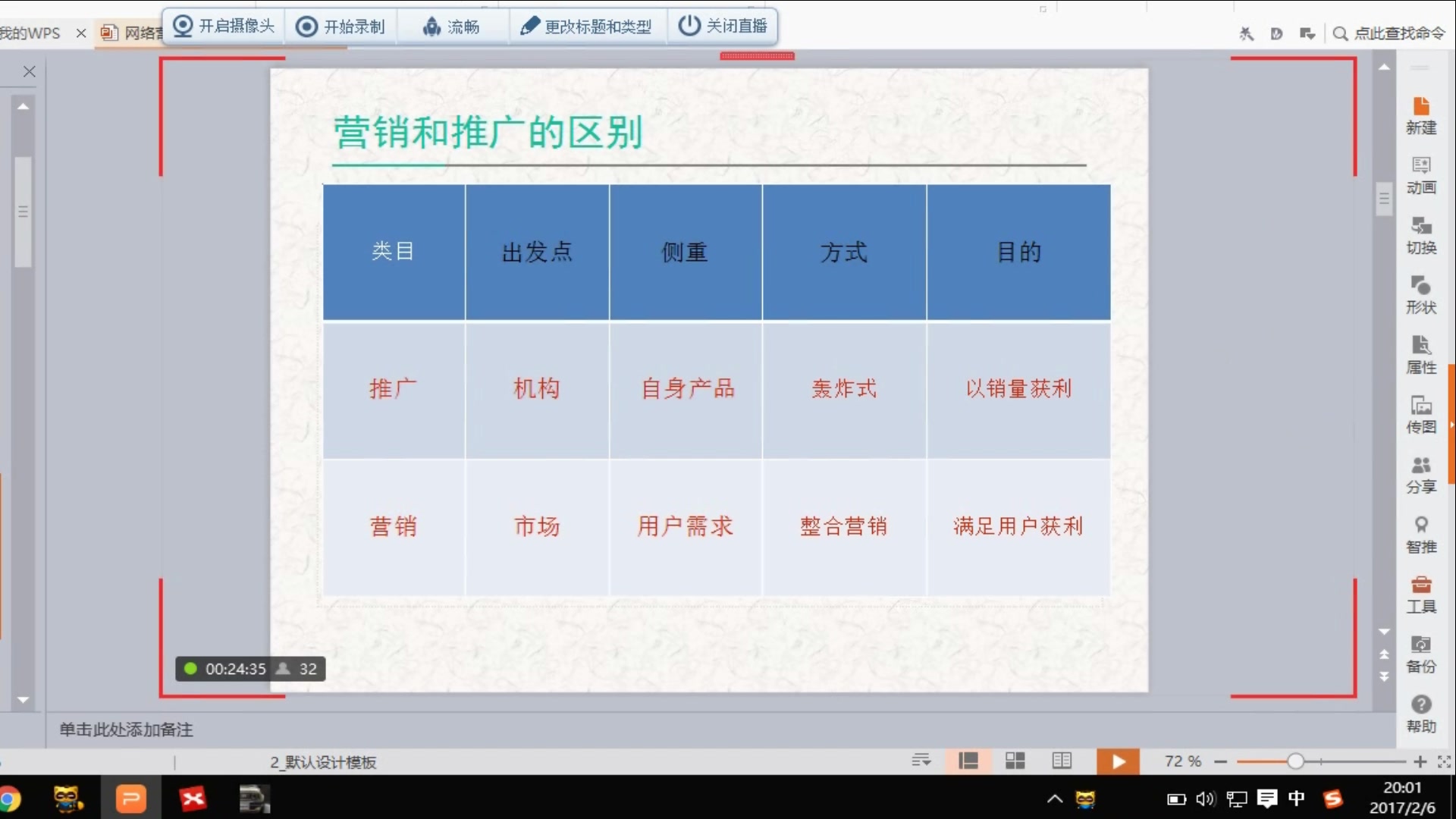Enable recording via 开始录制 button

[339, 25]
